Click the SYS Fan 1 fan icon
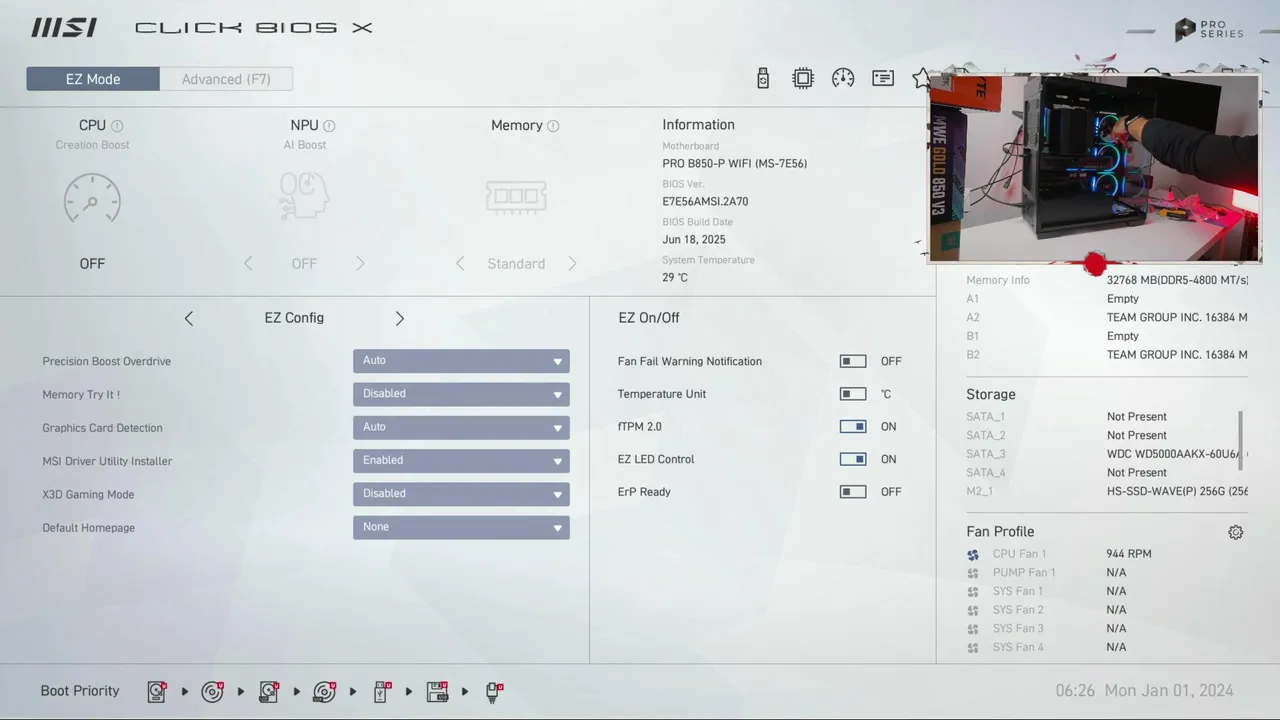 (x=973, y=592)
